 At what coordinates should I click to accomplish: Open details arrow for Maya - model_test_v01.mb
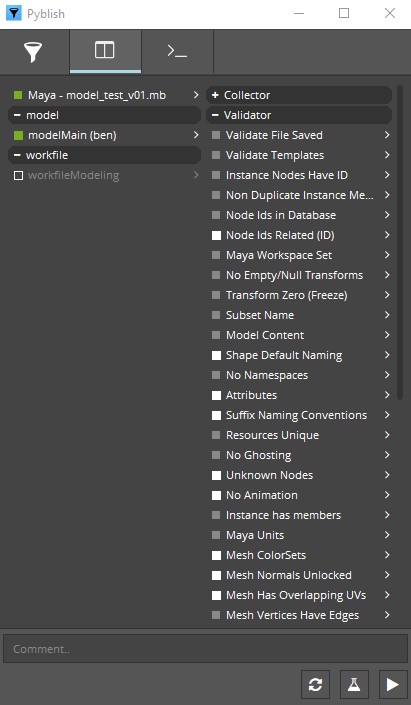[x=196, y=95]
